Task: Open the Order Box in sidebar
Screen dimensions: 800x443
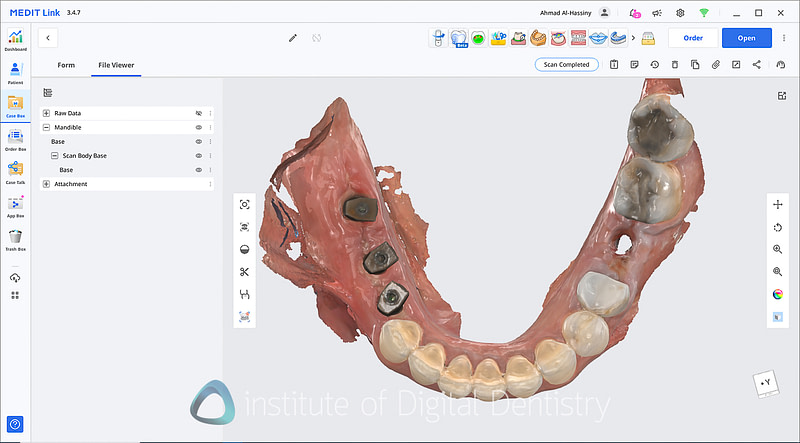Action: (15, 140)
